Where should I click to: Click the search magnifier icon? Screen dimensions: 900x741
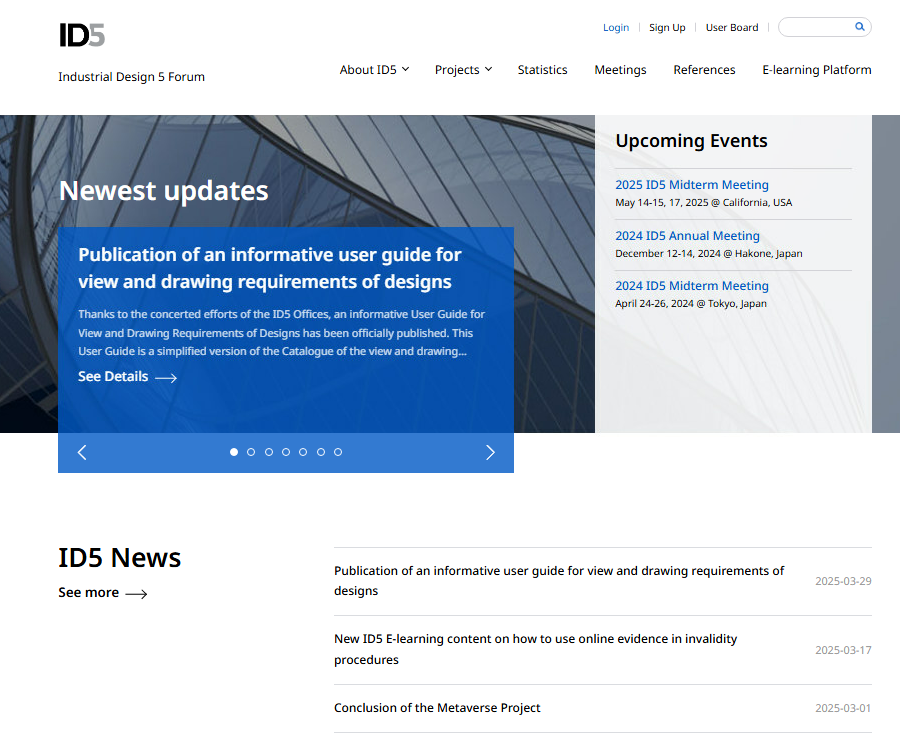coord(859,27)
